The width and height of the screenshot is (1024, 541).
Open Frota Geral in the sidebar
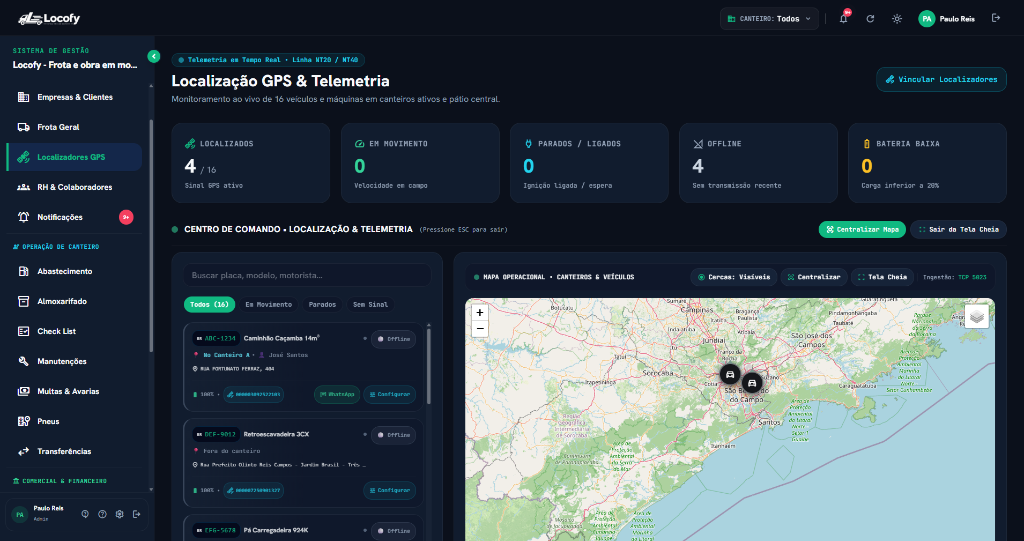74,127
